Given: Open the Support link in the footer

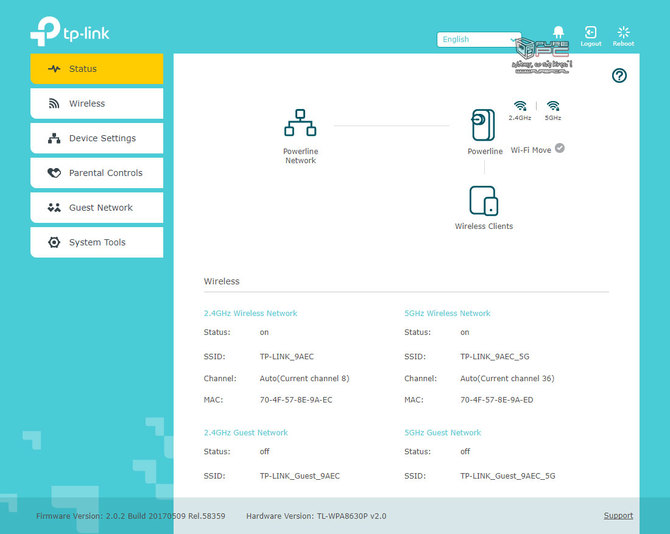Looking at the screenshot, I should pos(618,516).
